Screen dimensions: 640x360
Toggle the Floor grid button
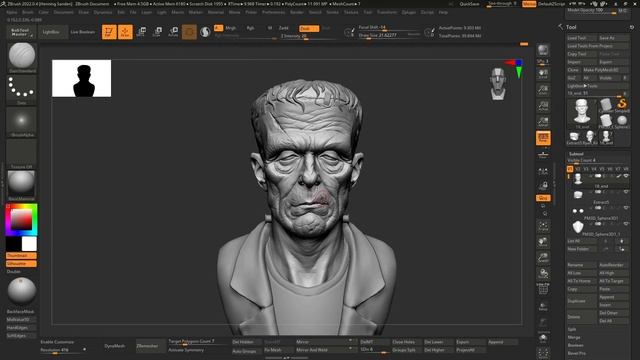point(543,154)
